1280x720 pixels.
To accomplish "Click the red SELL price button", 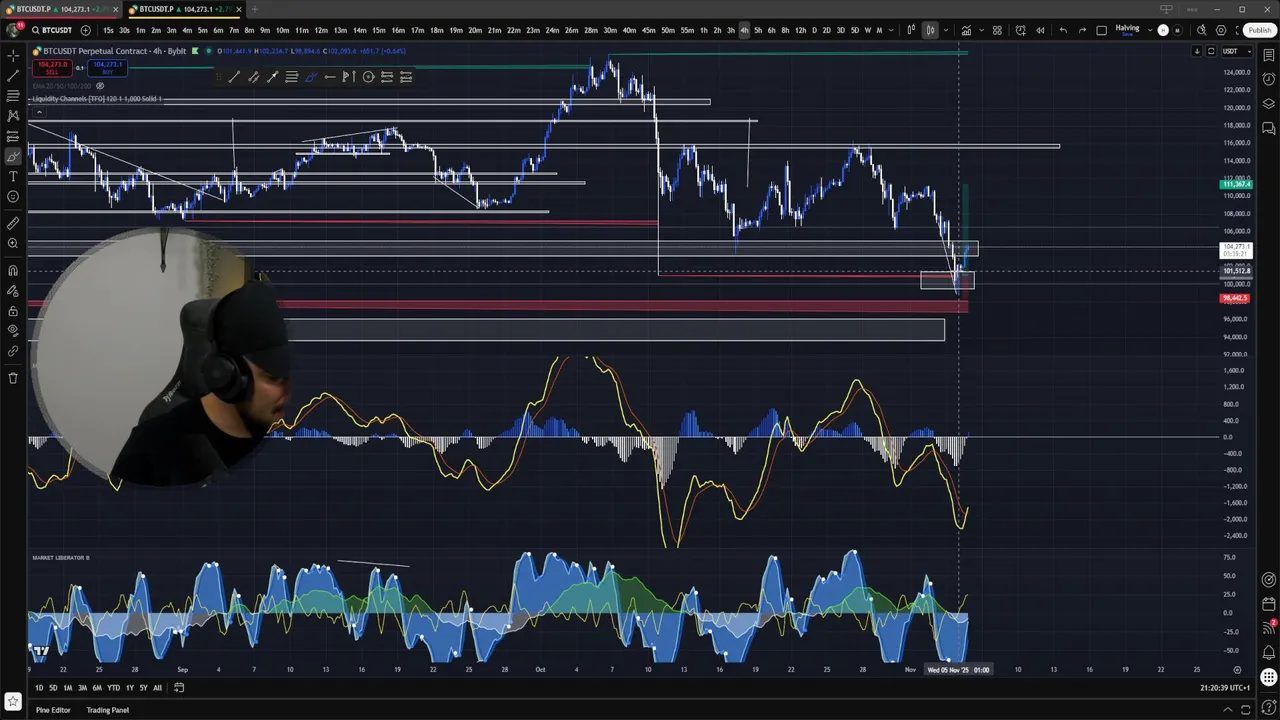I will click(51, 68).
